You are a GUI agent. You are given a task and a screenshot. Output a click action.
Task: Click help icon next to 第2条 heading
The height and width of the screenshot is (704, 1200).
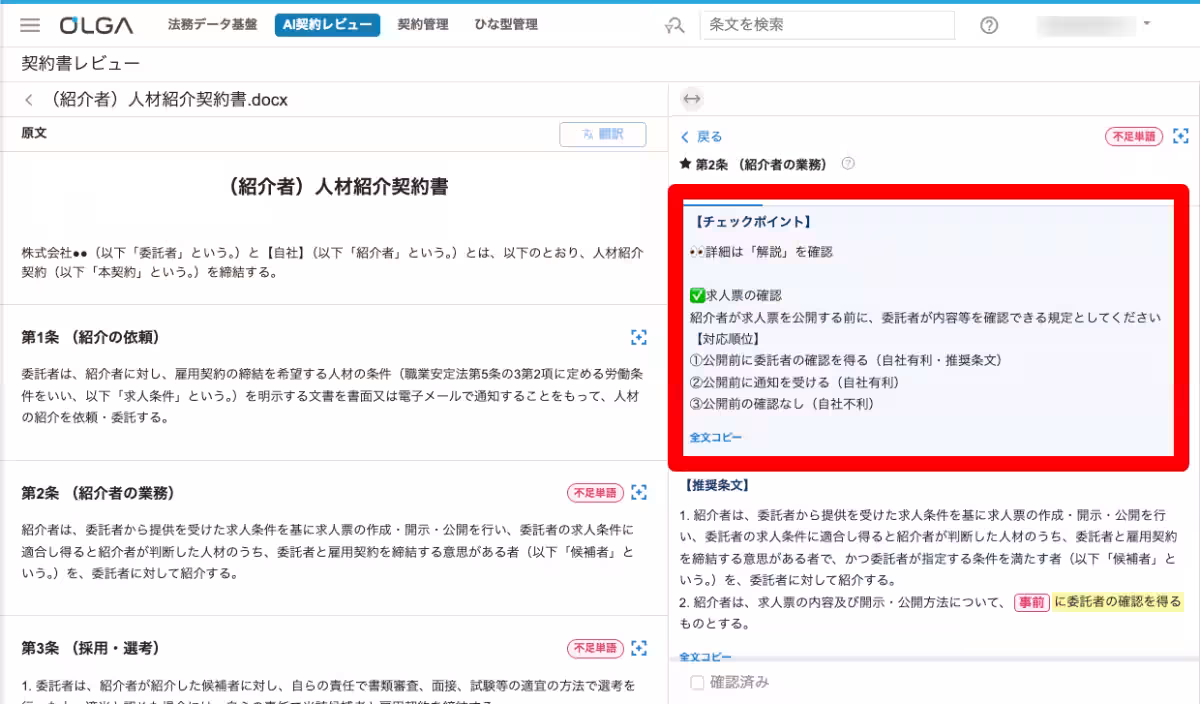point(848,164)
